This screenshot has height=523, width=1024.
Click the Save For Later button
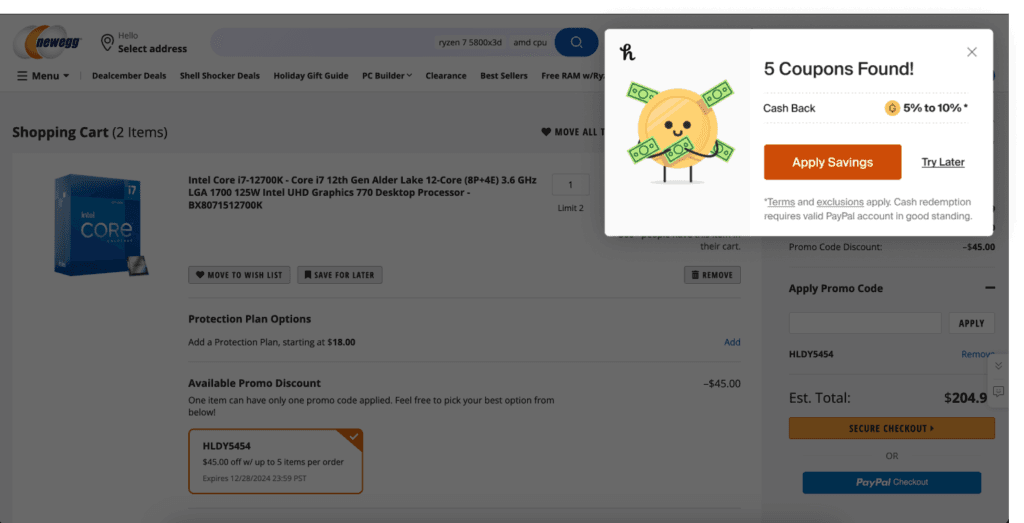point(339,275)
